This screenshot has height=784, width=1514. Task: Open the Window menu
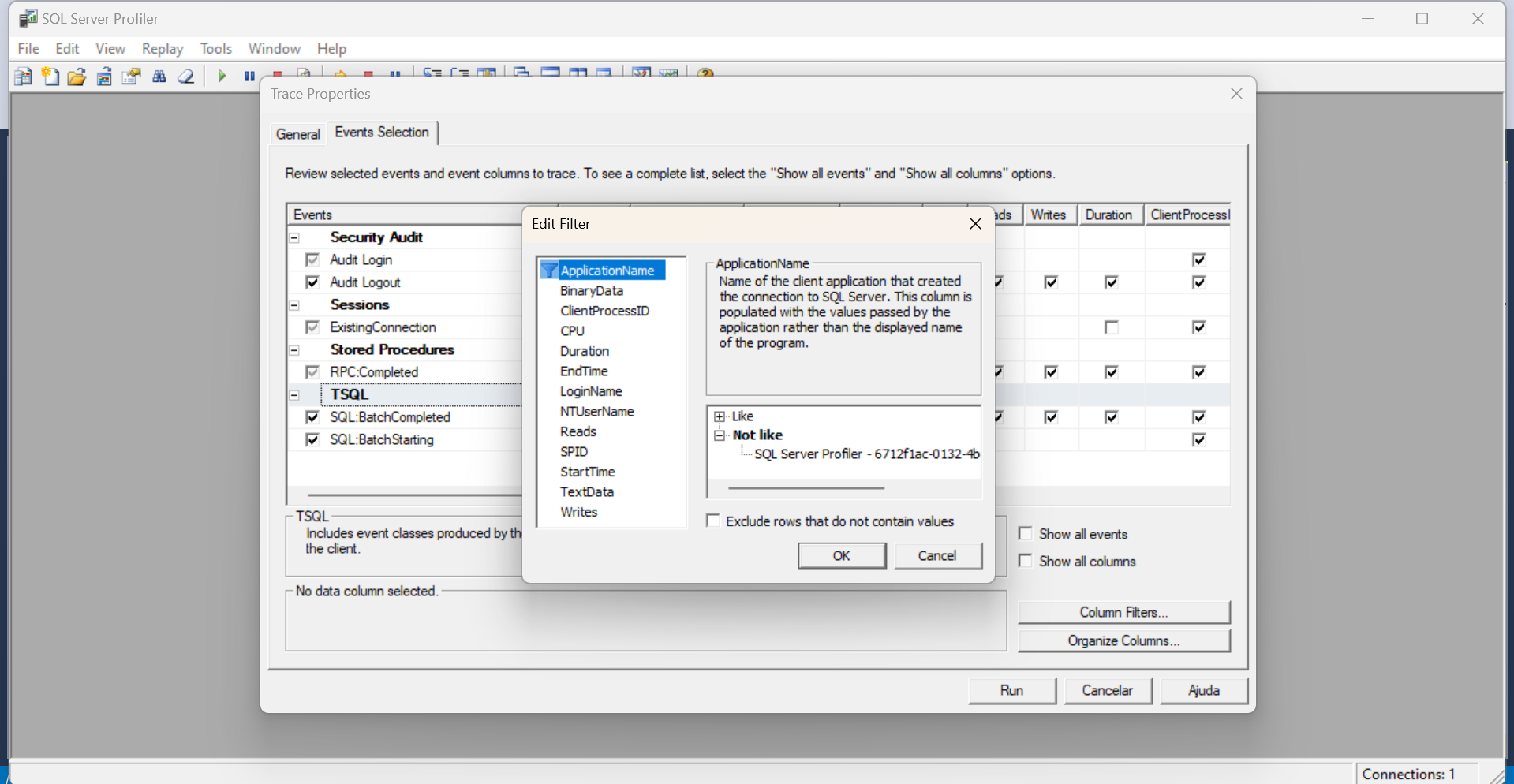pyautogui.click(x=275, y=49)
